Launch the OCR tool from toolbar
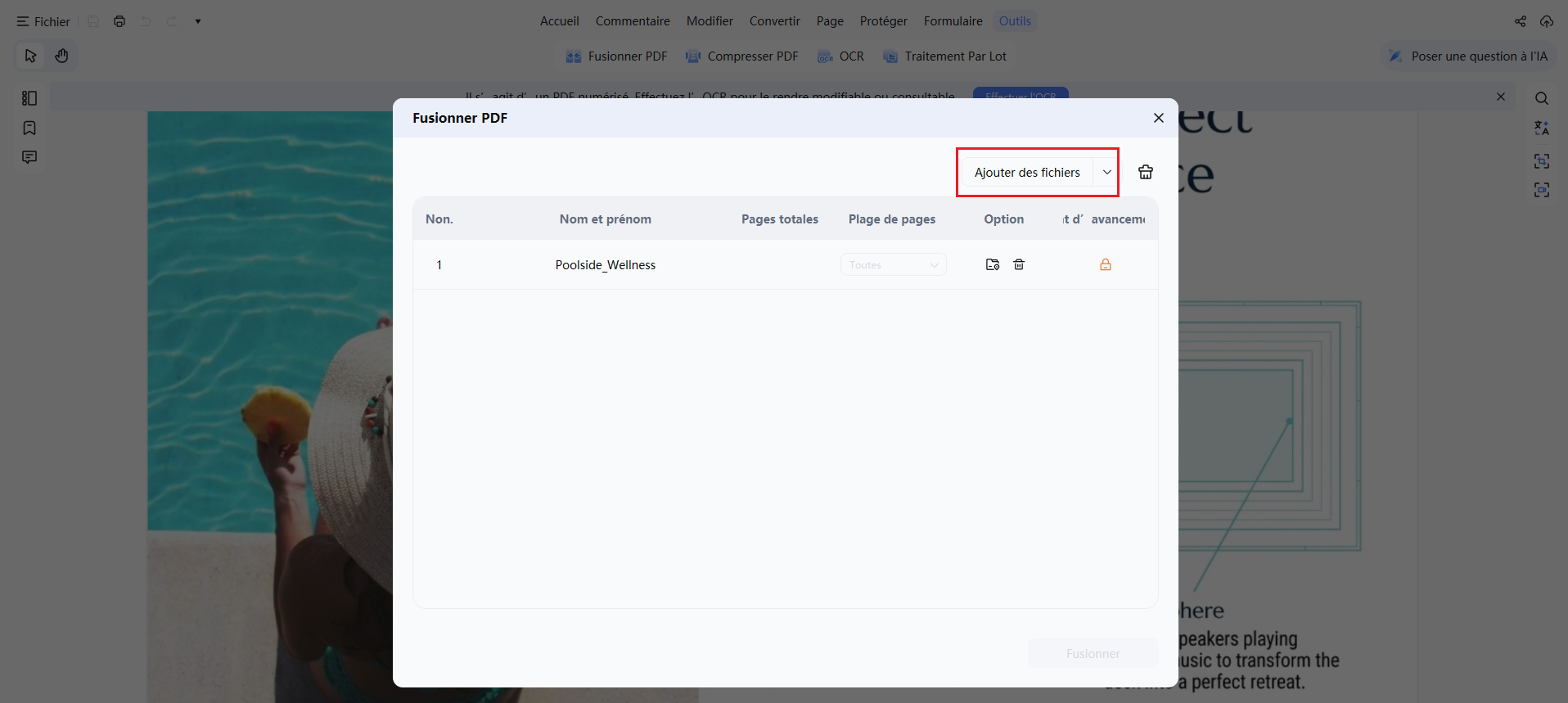The width and height of the screenshot is (1568, 703). (840, 56)
